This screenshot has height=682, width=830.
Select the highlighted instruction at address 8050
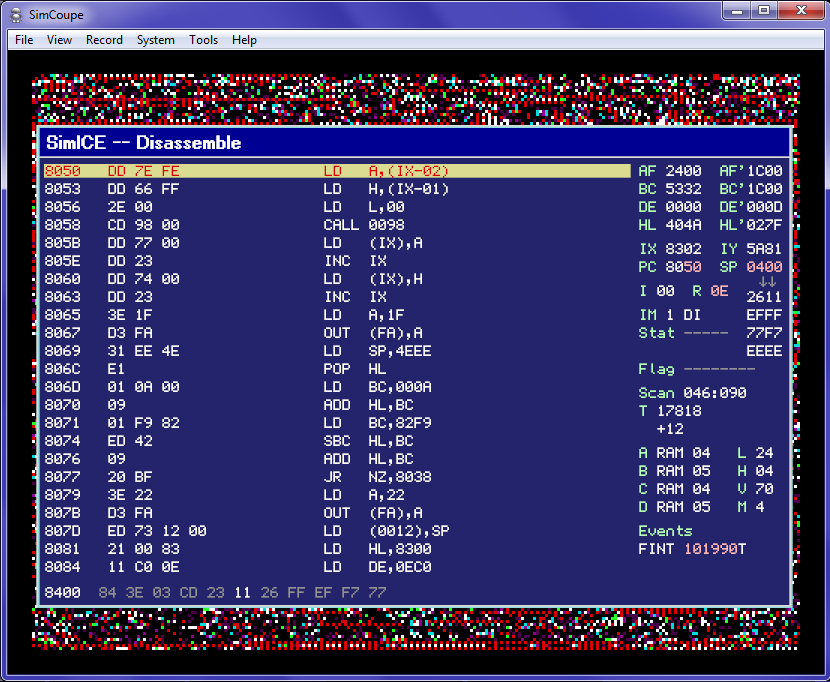[200, 171]
